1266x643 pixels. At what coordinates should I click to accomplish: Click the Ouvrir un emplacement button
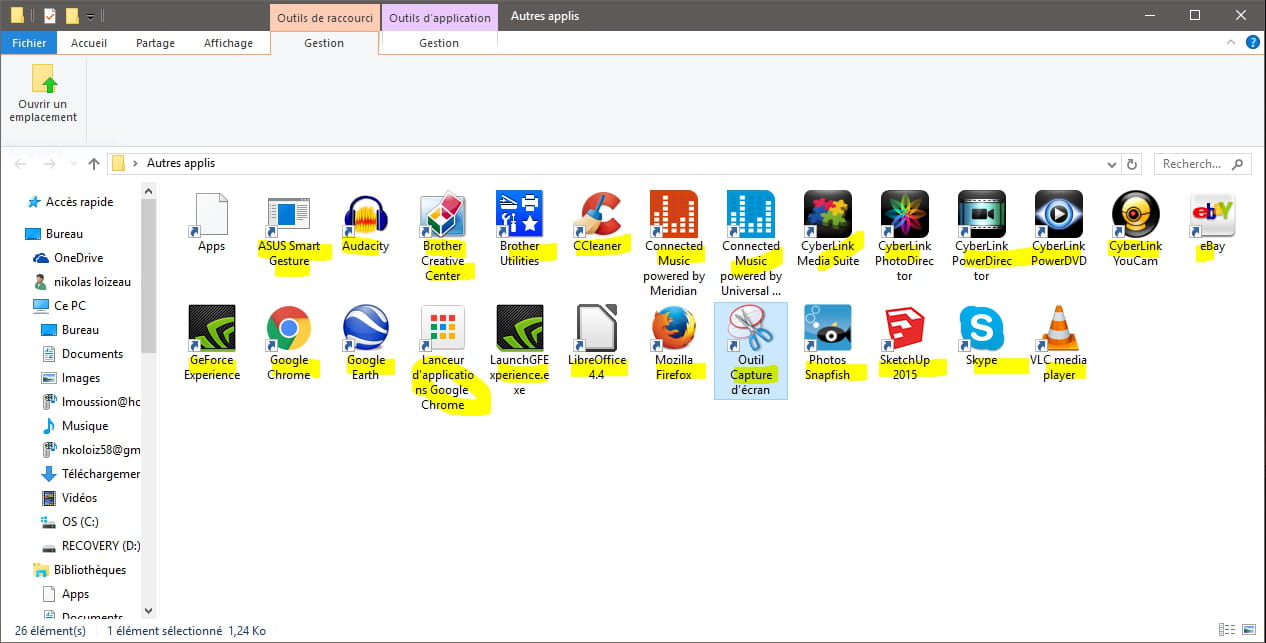point(43,95)
